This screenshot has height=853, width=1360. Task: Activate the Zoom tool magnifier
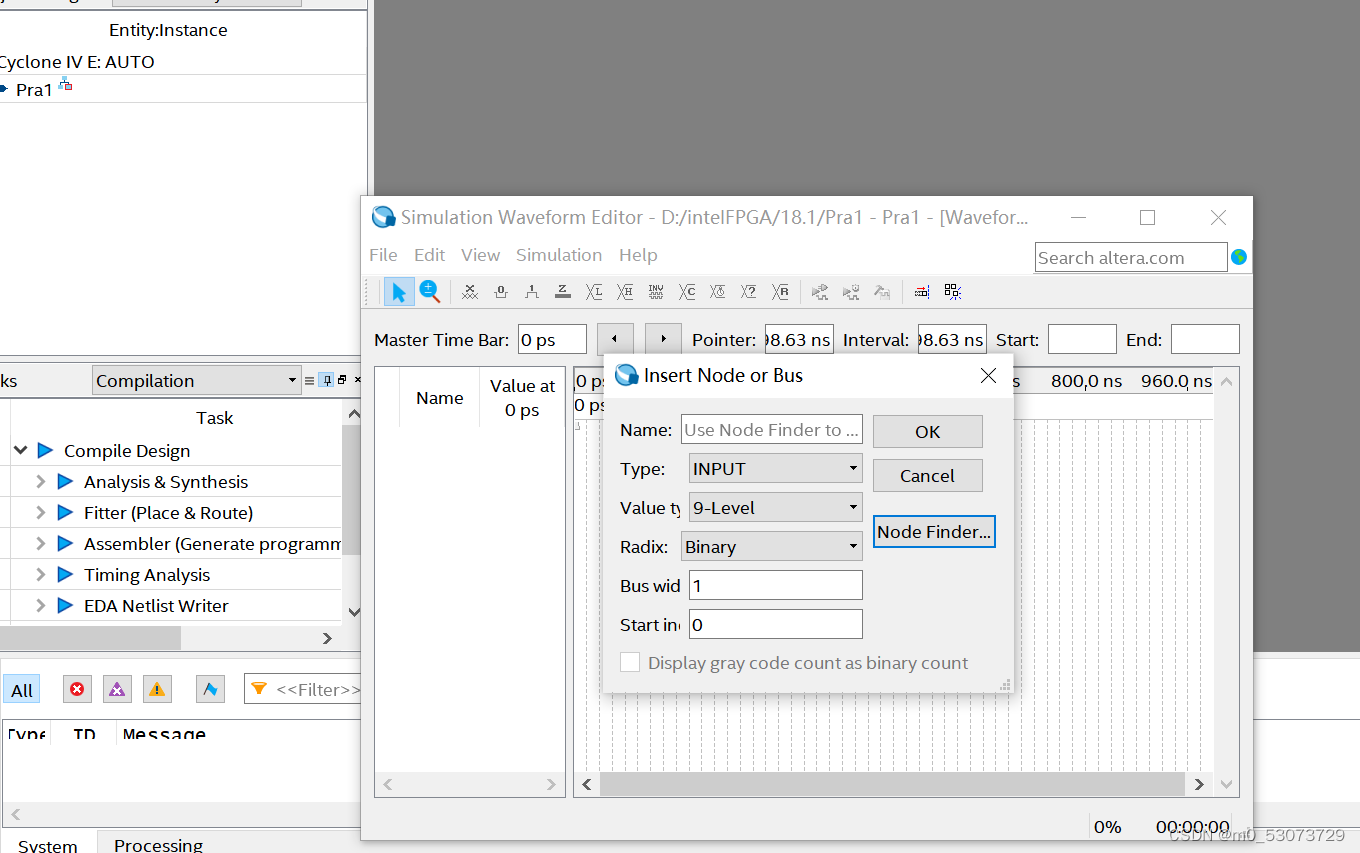point(430,292)
